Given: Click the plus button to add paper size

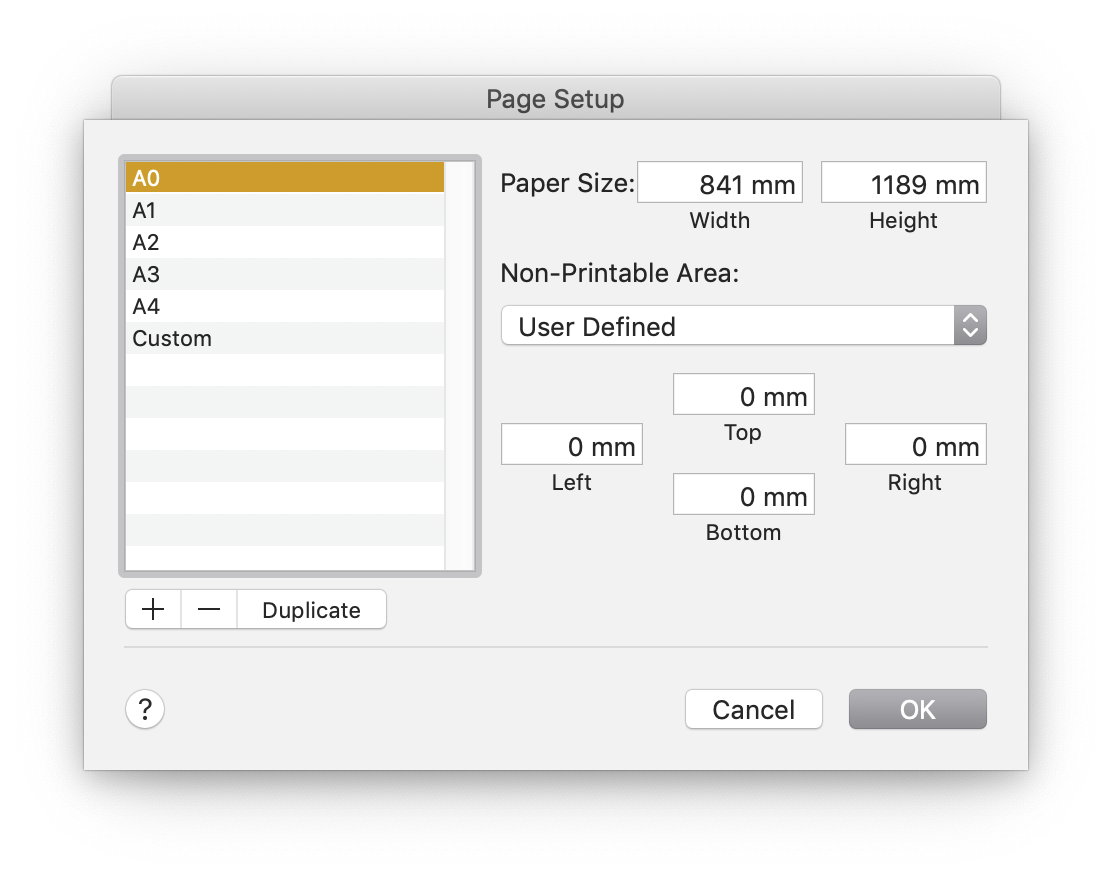Looking at the screenshot, I should click(x=153, y=609).
